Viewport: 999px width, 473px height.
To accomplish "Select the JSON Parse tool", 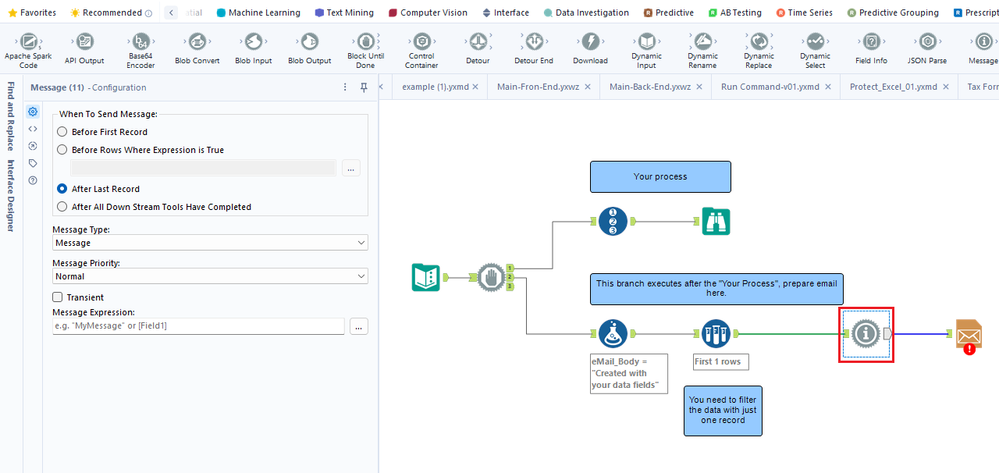I will (927, 49).
